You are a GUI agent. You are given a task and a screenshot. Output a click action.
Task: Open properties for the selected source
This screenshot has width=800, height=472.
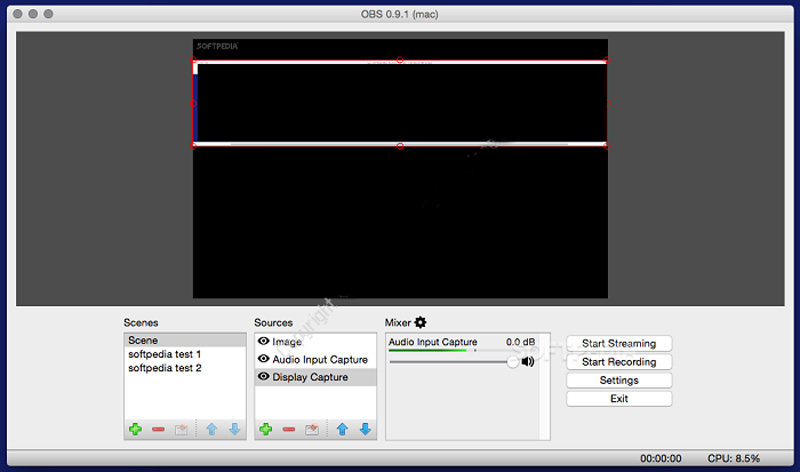pos(312,429)
